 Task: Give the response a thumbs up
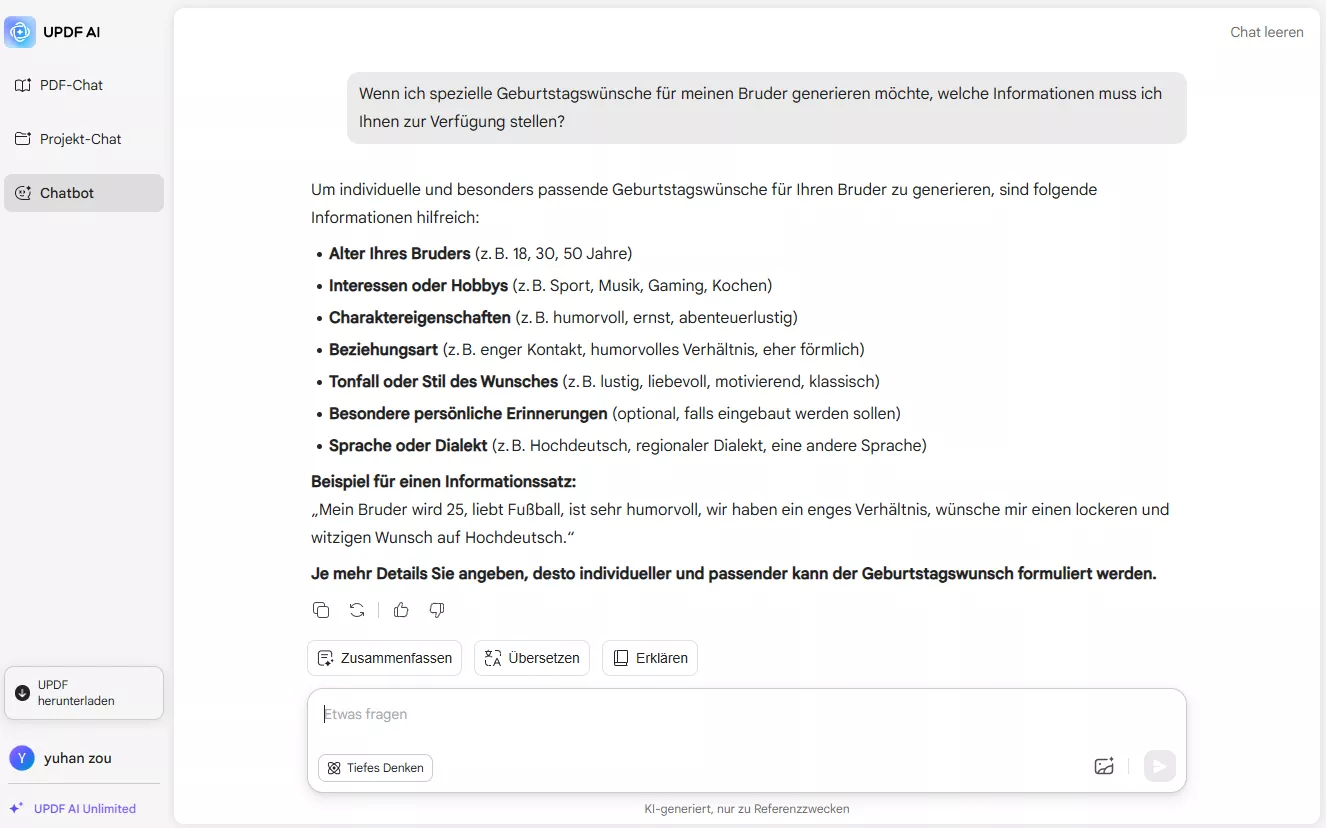pyautogui.click(x=401, y=610)
